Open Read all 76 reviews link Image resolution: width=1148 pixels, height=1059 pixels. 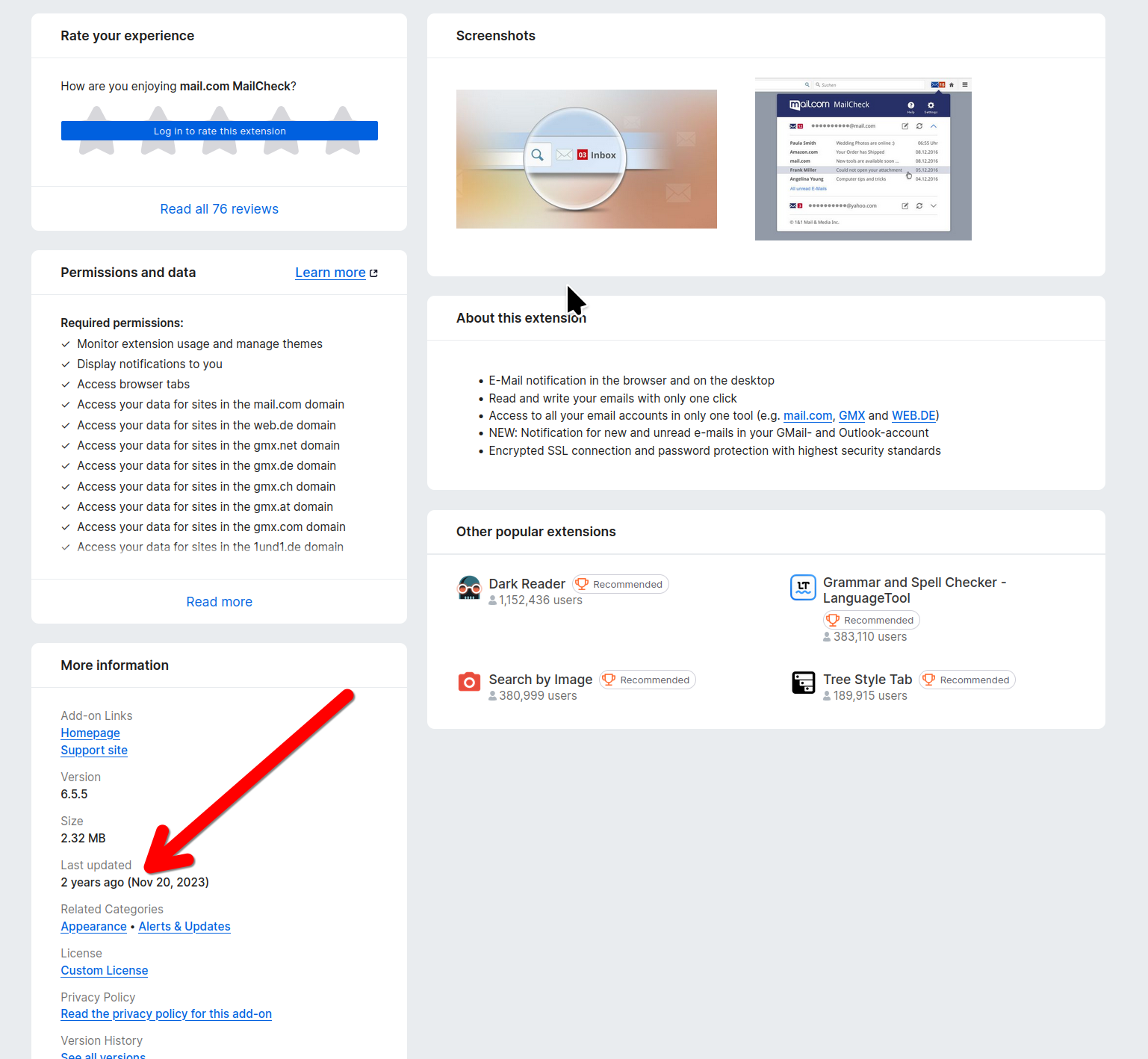tap(220, 209)
